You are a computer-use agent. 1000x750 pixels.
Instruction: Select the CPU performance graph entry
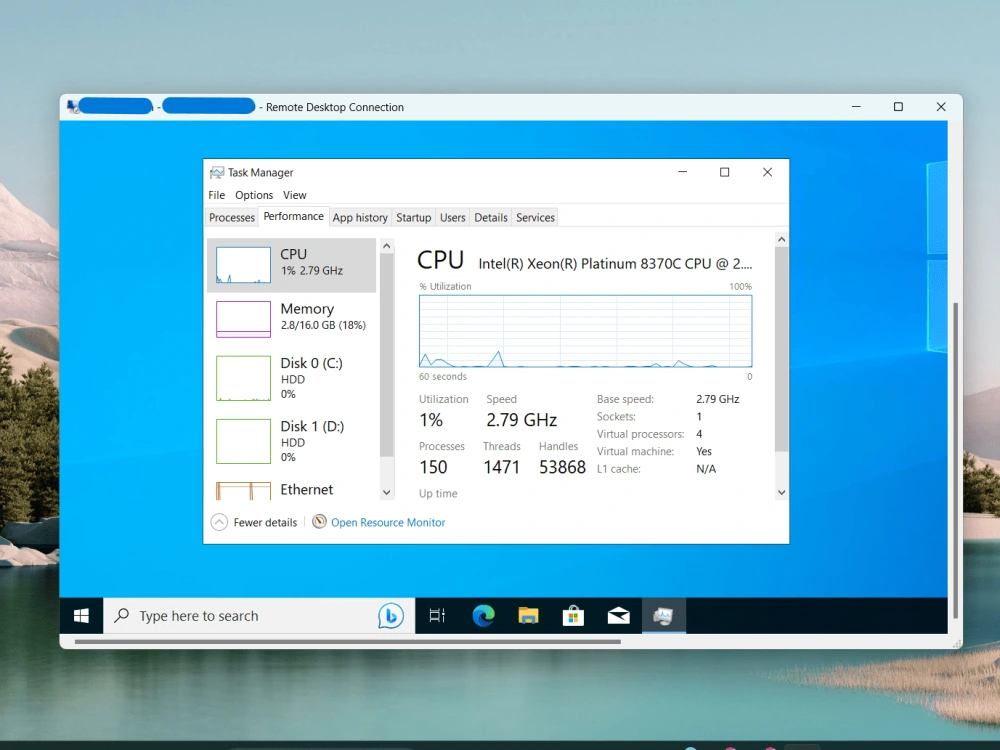(x=293, y=264)
